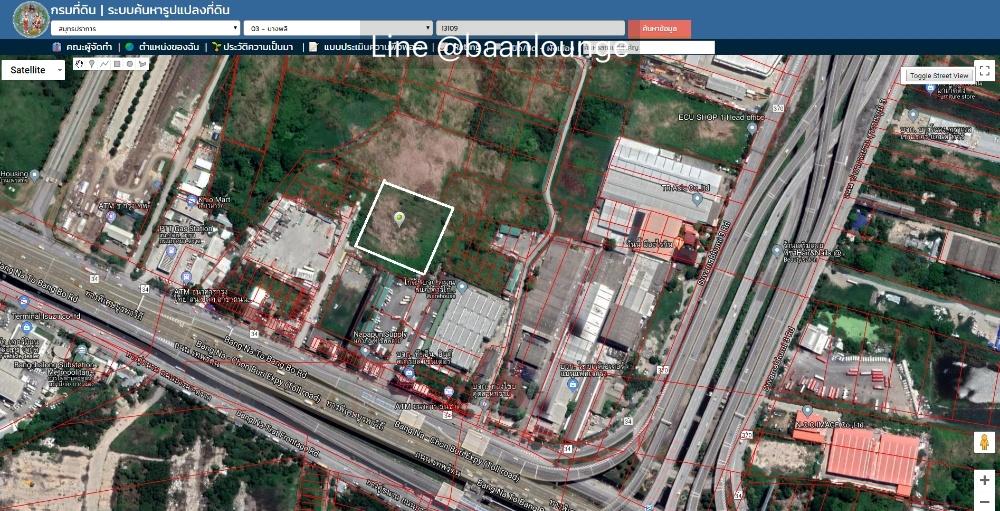
Task: Open the district dropdown 03 - บางพลี
Action: tap(338, 28)
